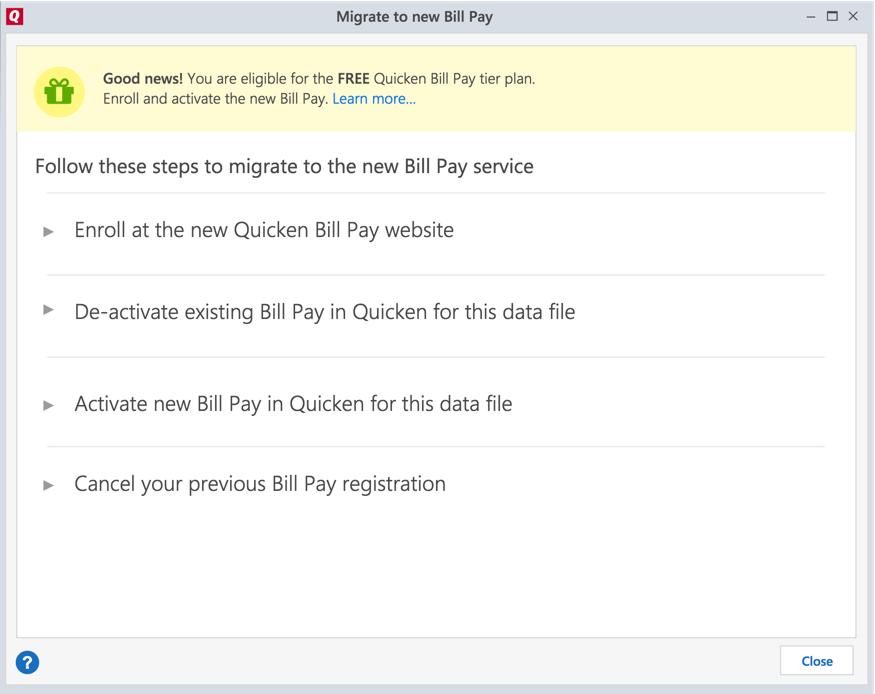Click the Quicken logo icon in title bar
Viewport: 875px width, 694px height.
(x=15, y=16)
